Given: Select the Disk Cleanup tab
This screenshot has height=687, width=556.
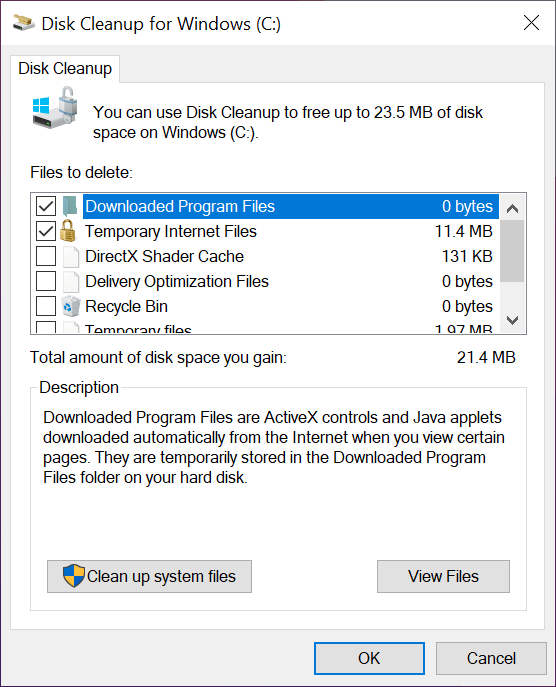Looking at the screenshot, I should pos(65,69).
